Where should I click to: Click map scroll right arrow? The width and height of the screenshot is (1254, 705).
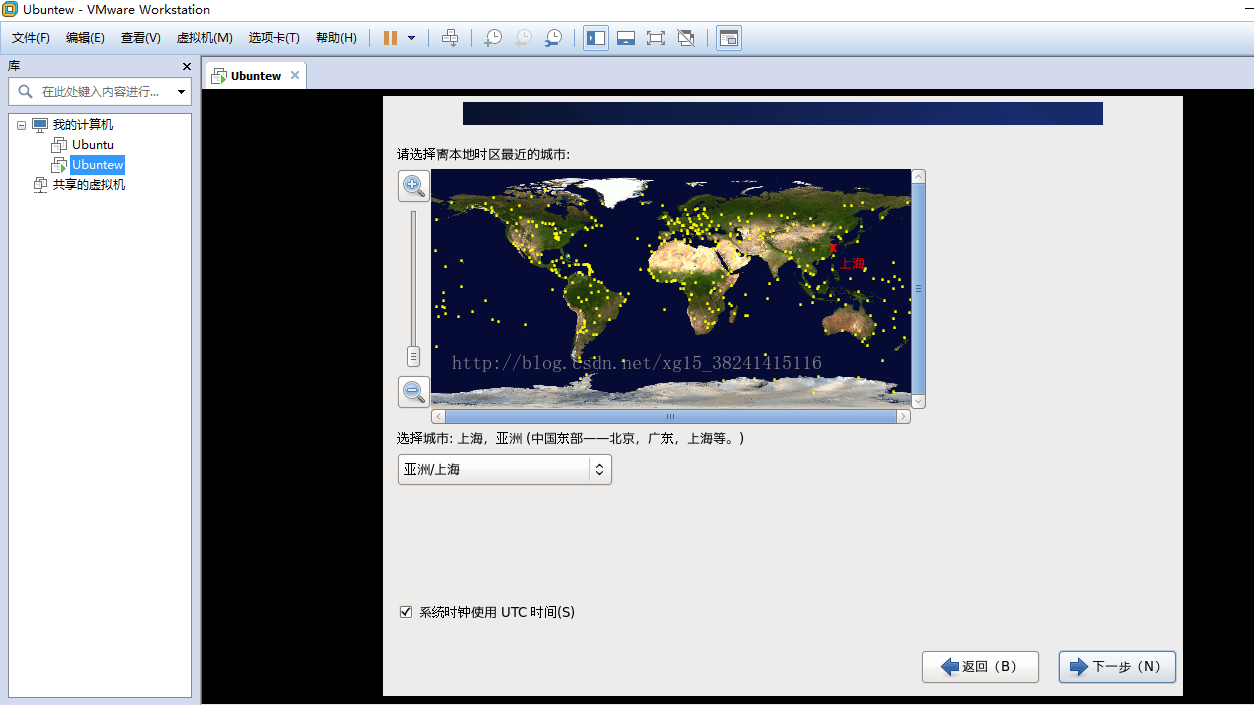coord(903,416)
